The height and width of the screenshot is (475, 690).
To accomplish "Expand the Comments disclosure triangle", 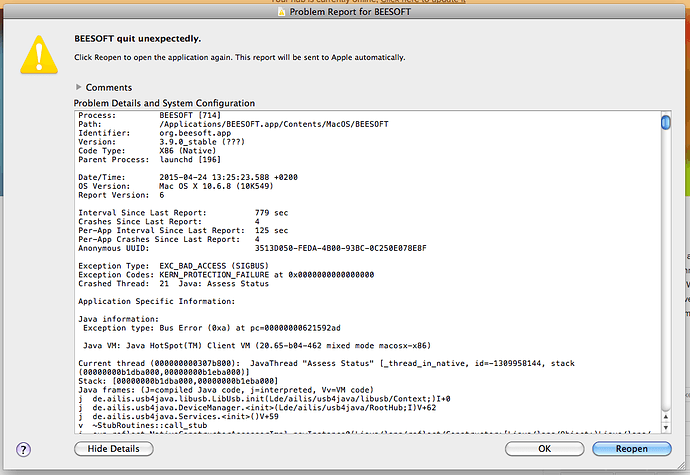I will pyautogui.click(x=78, y=87).
